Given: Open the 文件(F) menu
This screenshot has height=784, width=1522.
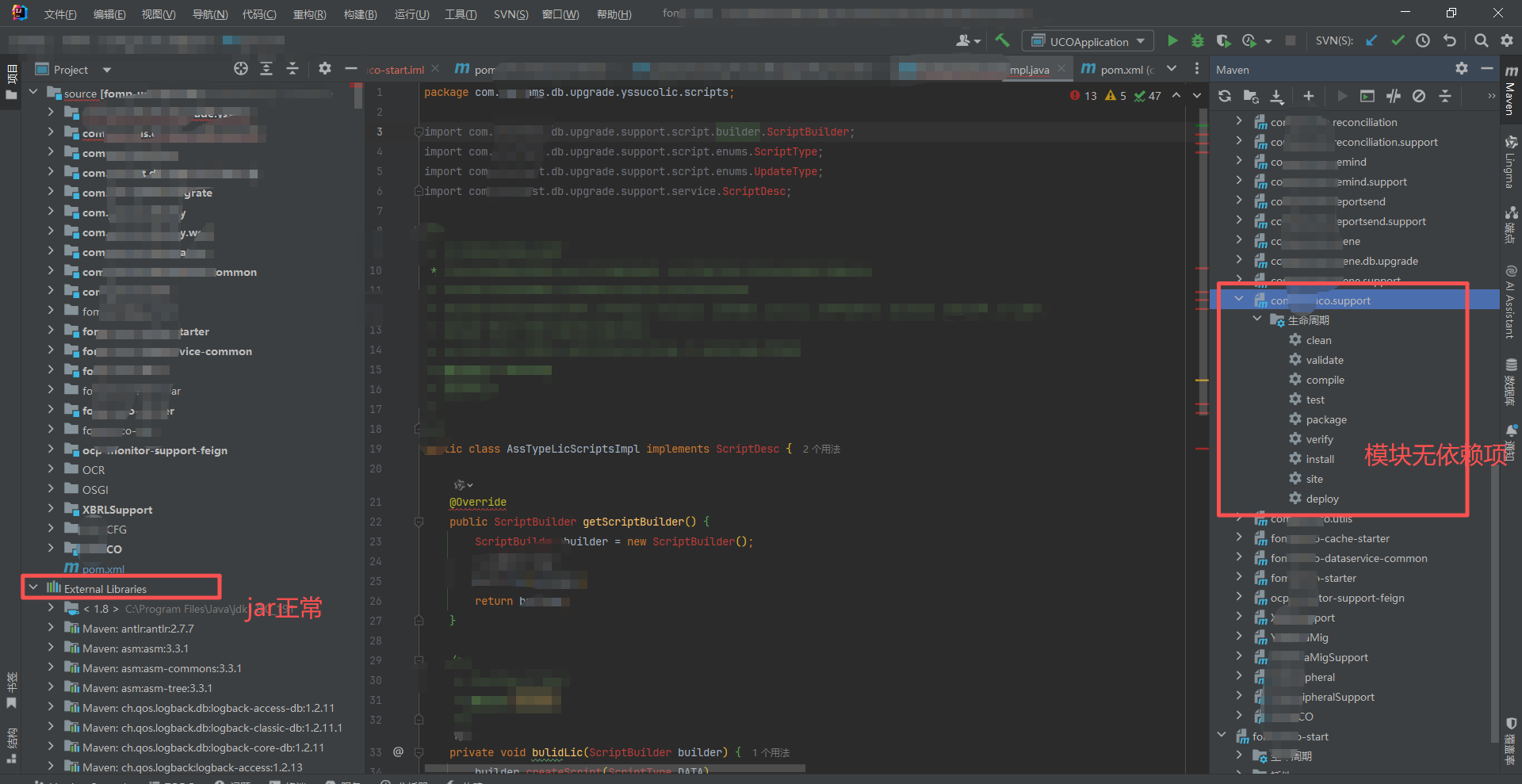Looking at the screenshot, I should point(60,14).
